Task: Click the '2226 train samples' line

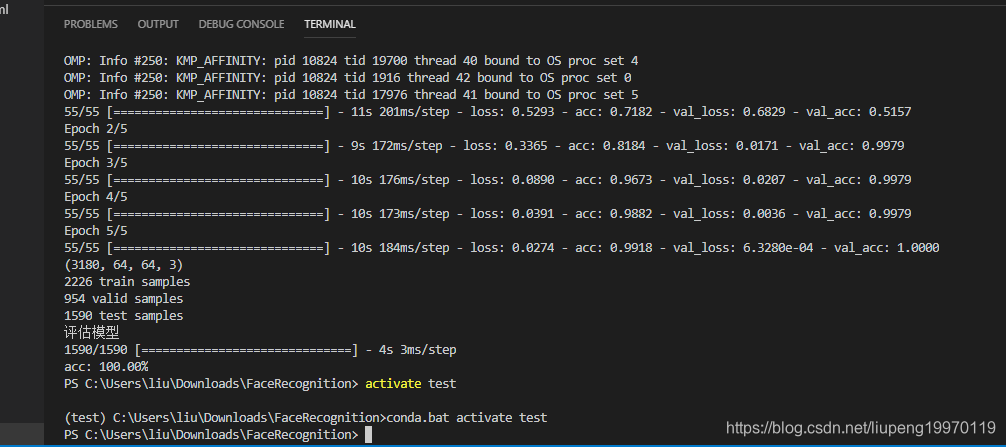Action: 127,282
